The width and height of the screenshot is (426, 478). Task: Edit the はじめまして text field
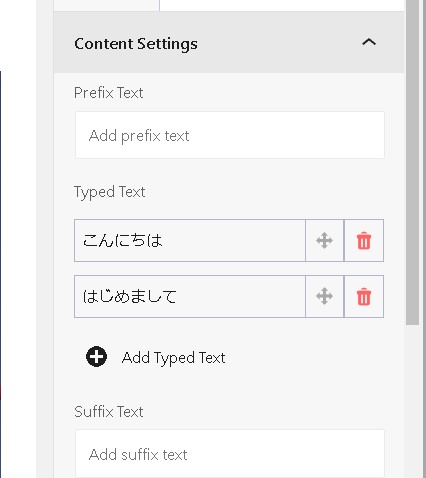190,296
